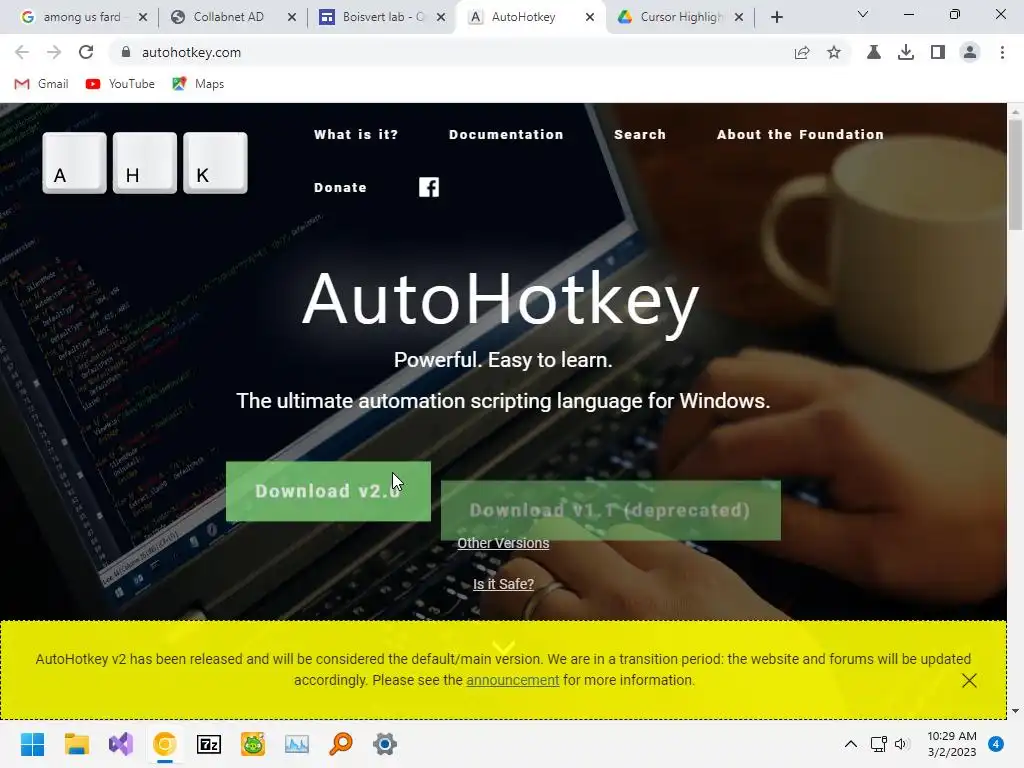Image resolution: width=1024 pixels, height=768 pixels.
Task: Click Download v1.1 (deprecated) button
Action: pos(611,510)
